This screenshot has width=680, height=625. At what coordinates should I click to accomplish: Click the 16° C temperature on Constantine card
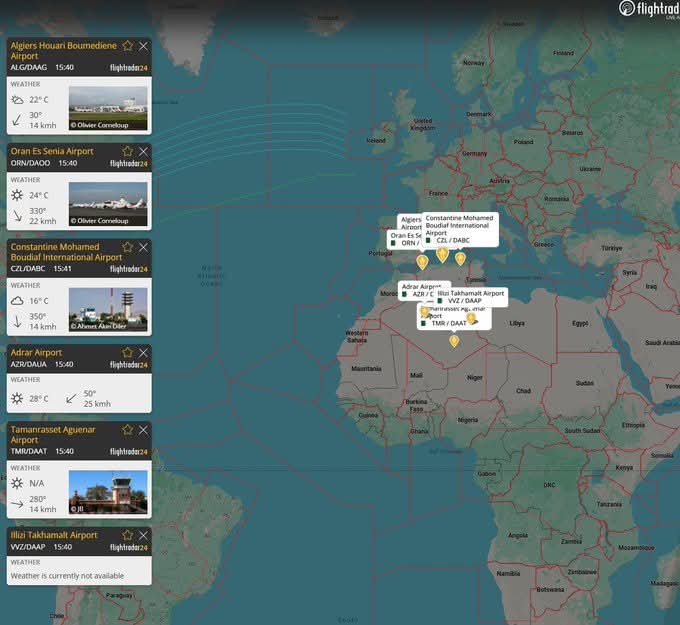[x=39, y=301]
